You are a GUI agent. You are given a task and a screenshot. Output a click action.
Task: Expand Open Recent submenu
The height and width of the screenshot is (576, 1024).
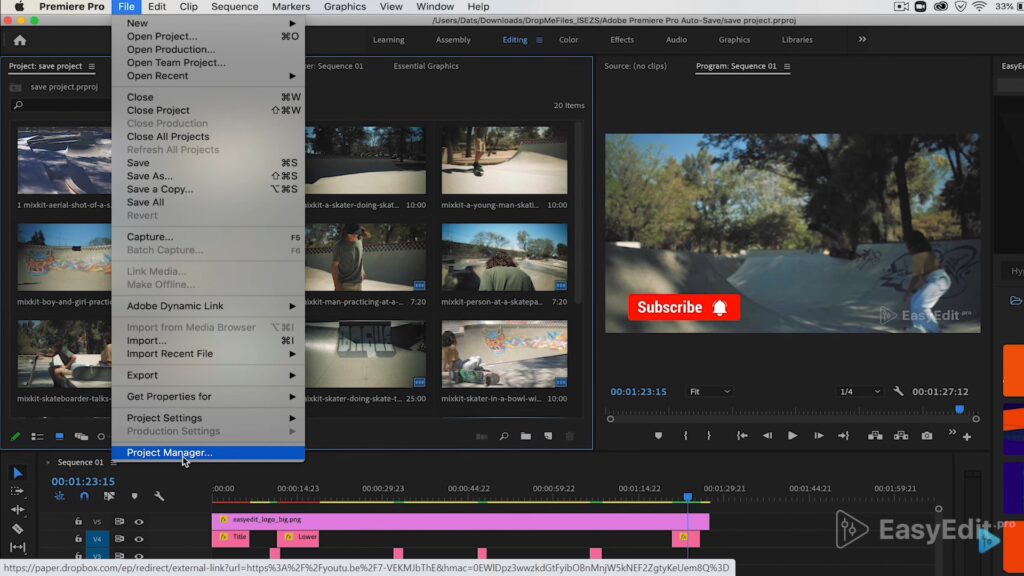tap(208, 76)
